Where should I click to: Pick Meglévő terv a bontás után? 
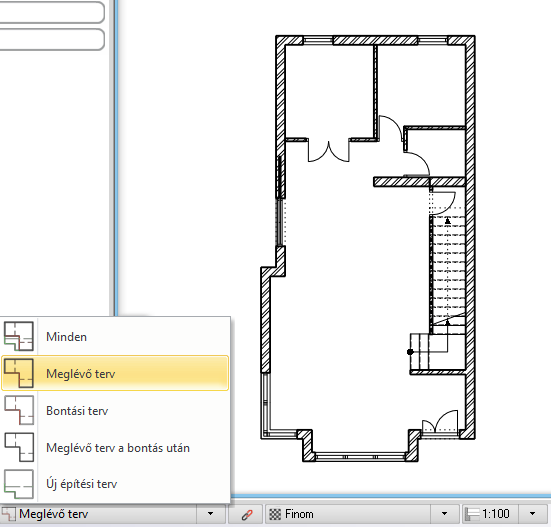115,448
